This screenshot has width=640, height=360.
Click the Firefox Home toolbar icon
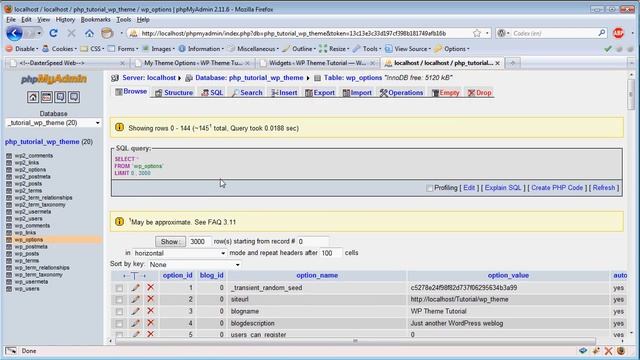click(x=89, y=33)
